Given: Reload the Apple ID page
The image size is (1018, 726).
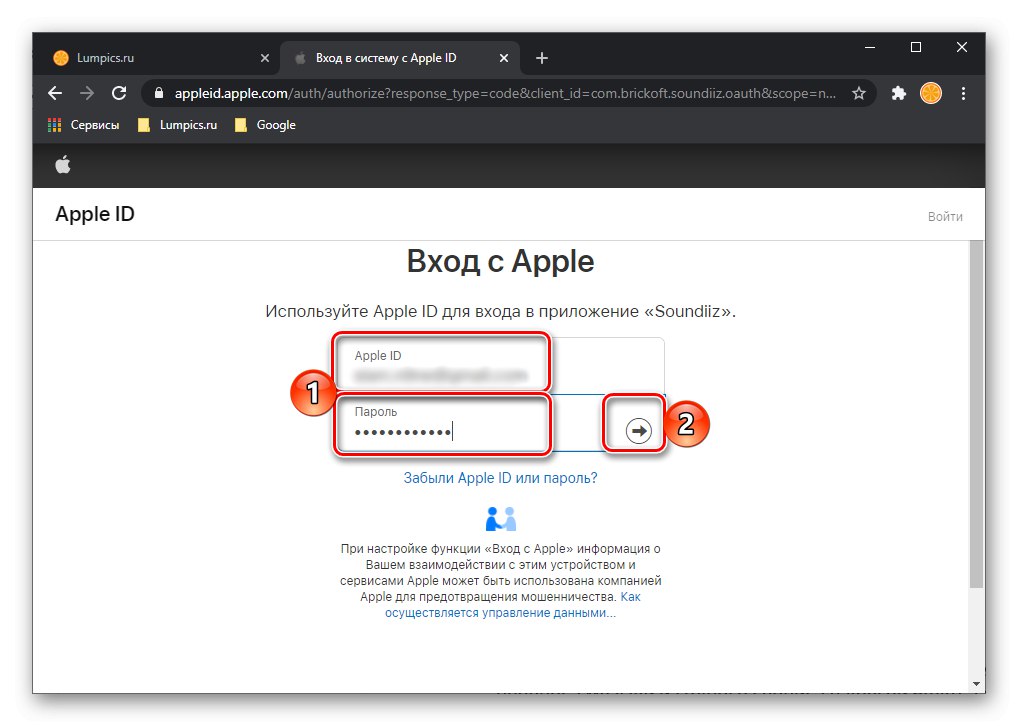Looking at the screenshot, I should (x=119, y=94).
